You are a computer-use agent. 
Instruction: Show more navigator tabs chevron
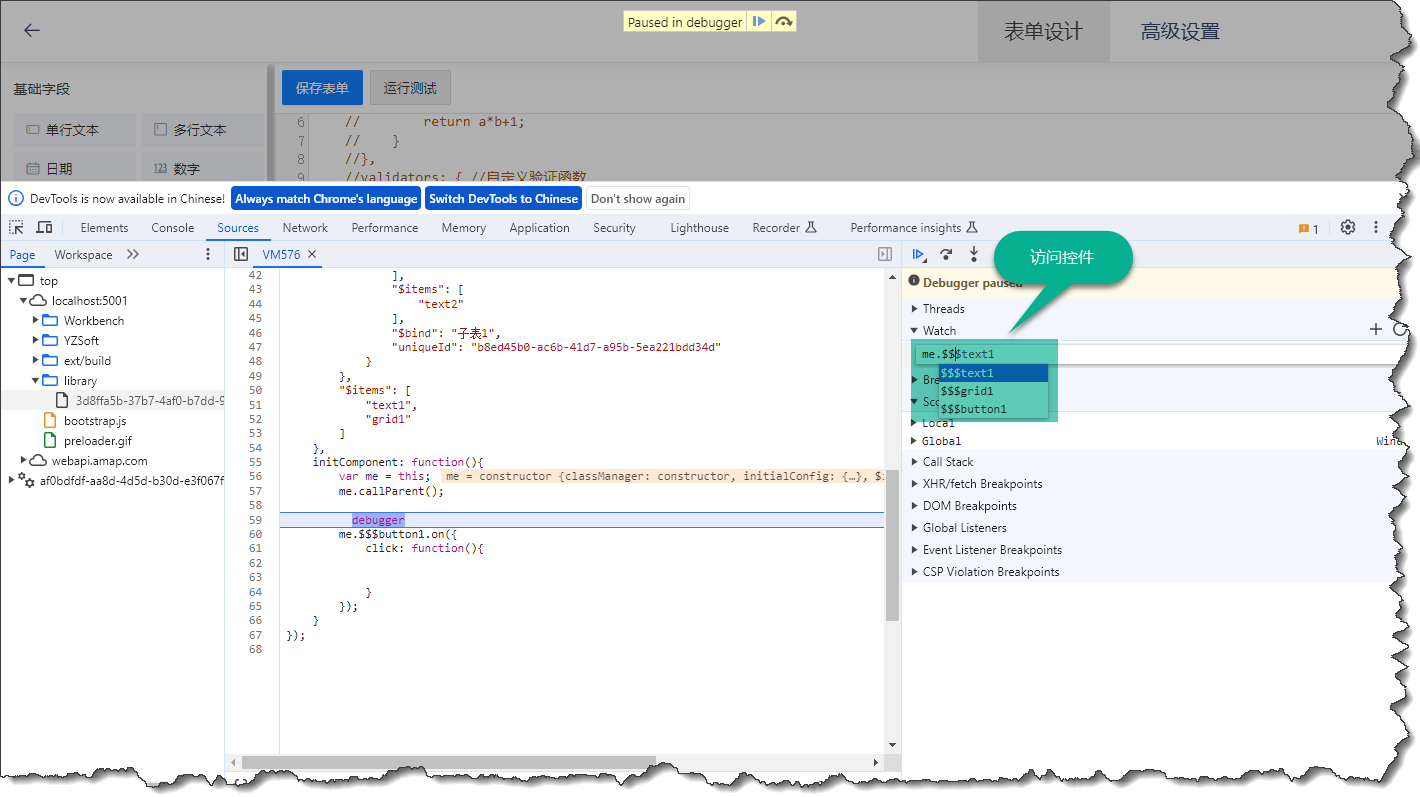[x=133, y=254]
